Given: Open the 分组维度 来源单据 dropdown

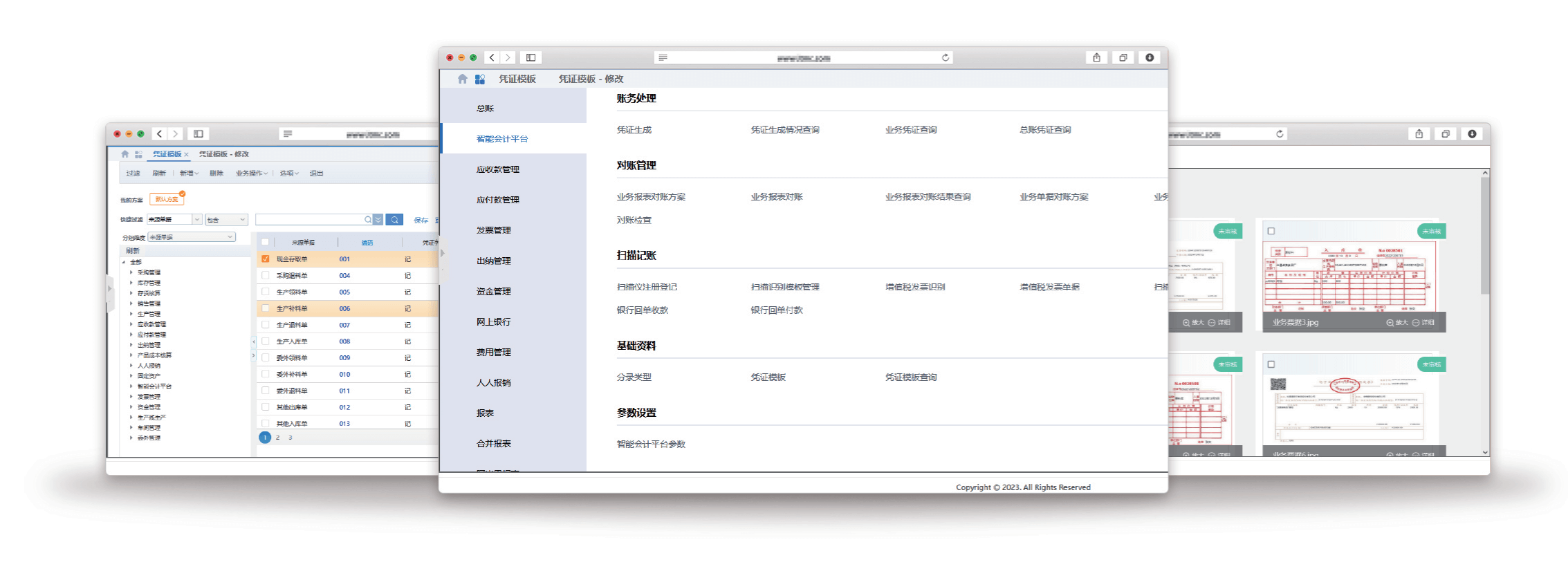Looking at the screenshot, I should point(192,237).
